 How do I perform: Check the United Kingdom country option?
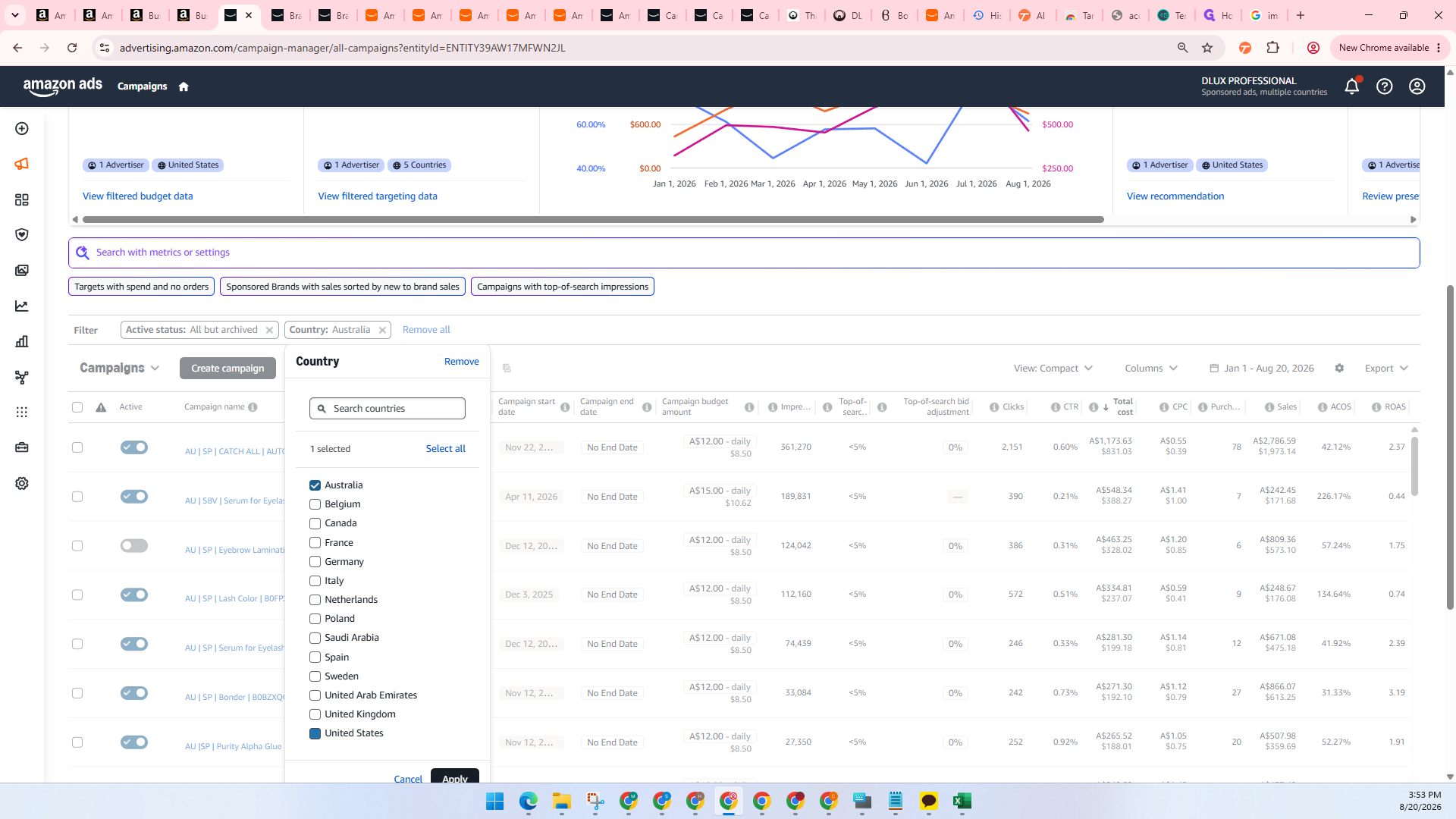pyautogui.click(x=315, y=714)
